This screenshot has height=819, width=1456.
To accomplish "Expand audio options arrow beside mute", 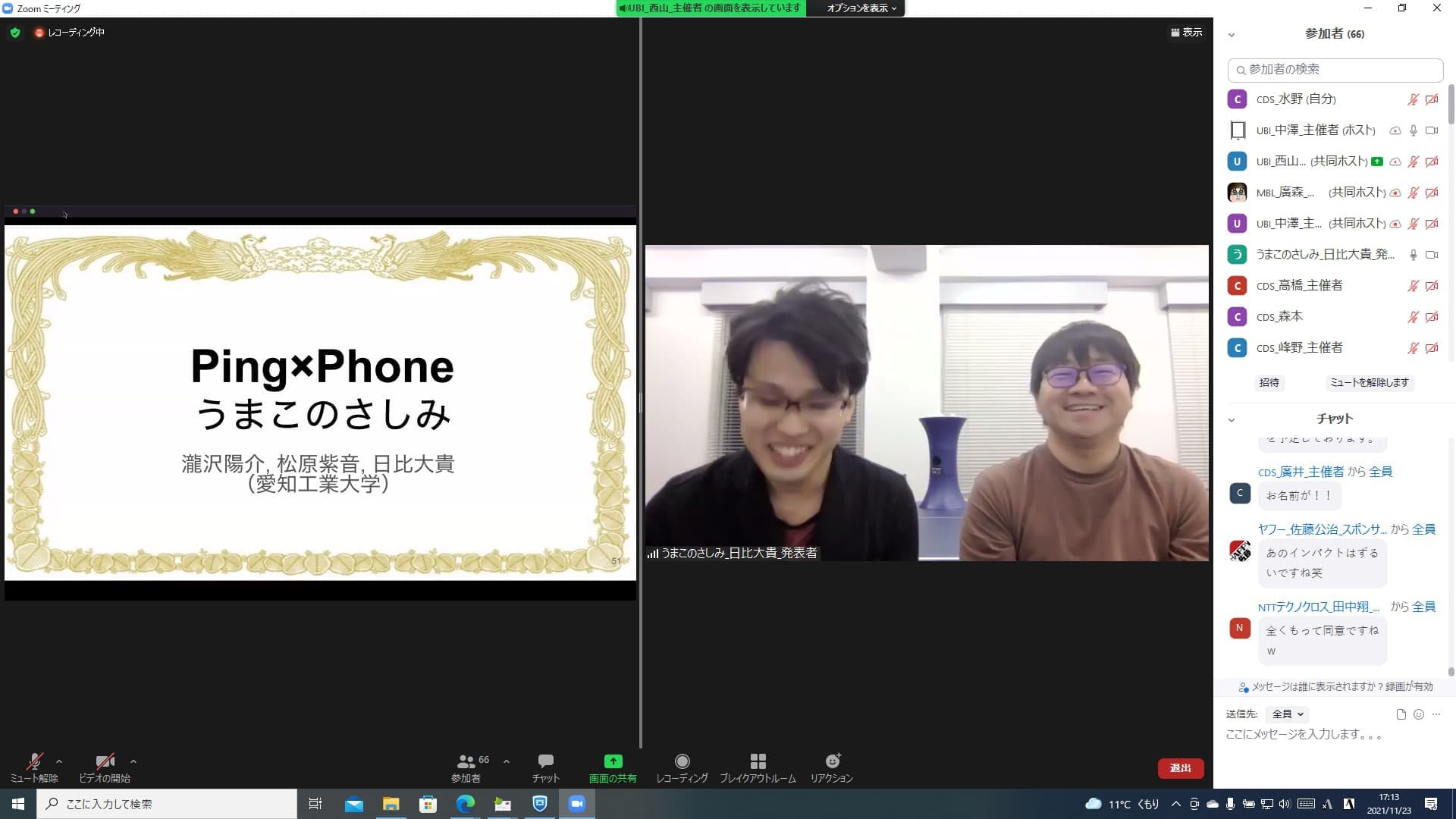I will (59, 761).
